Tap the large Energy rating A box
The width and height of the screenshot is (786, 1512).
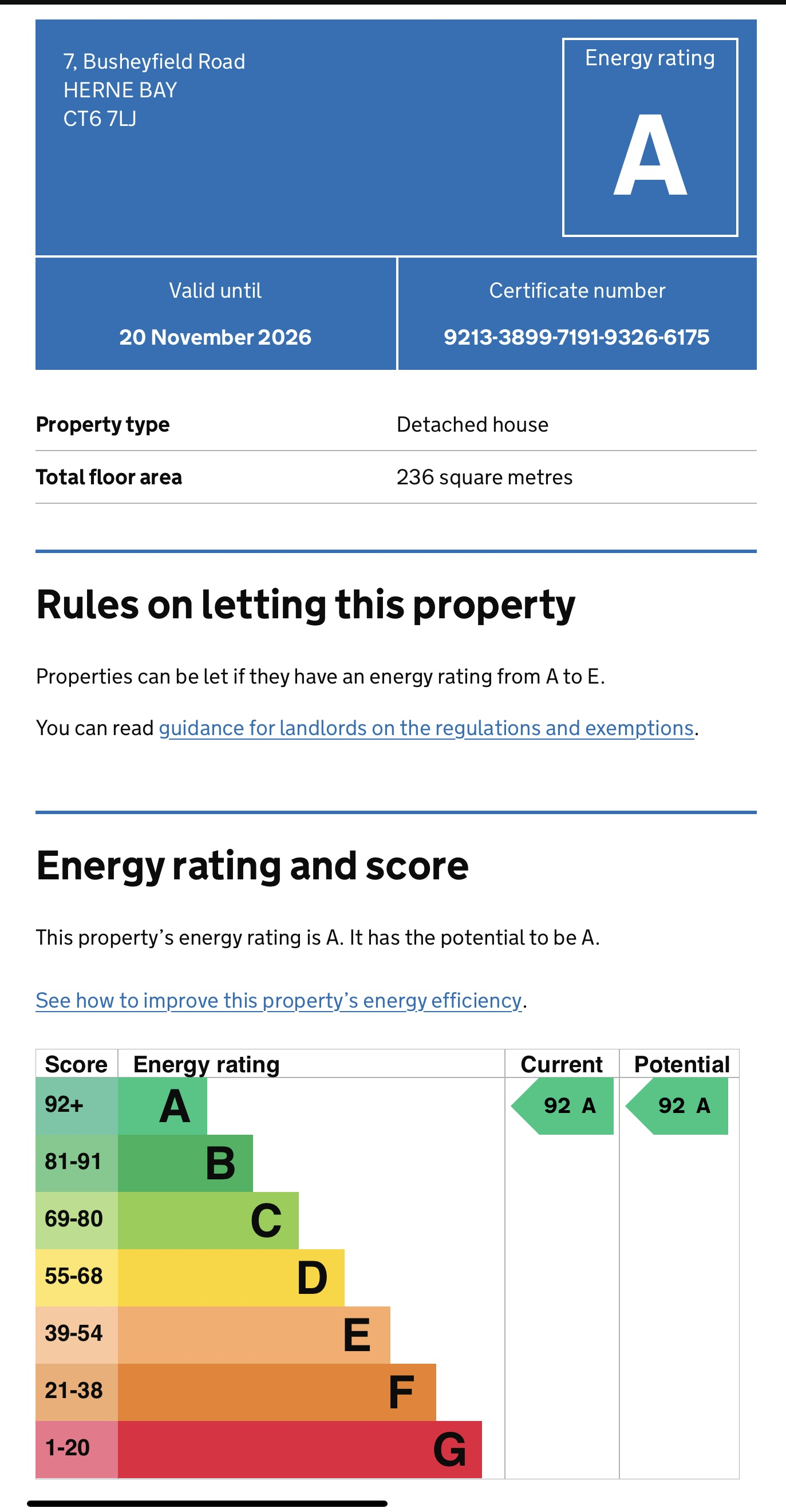pos(650,137)
